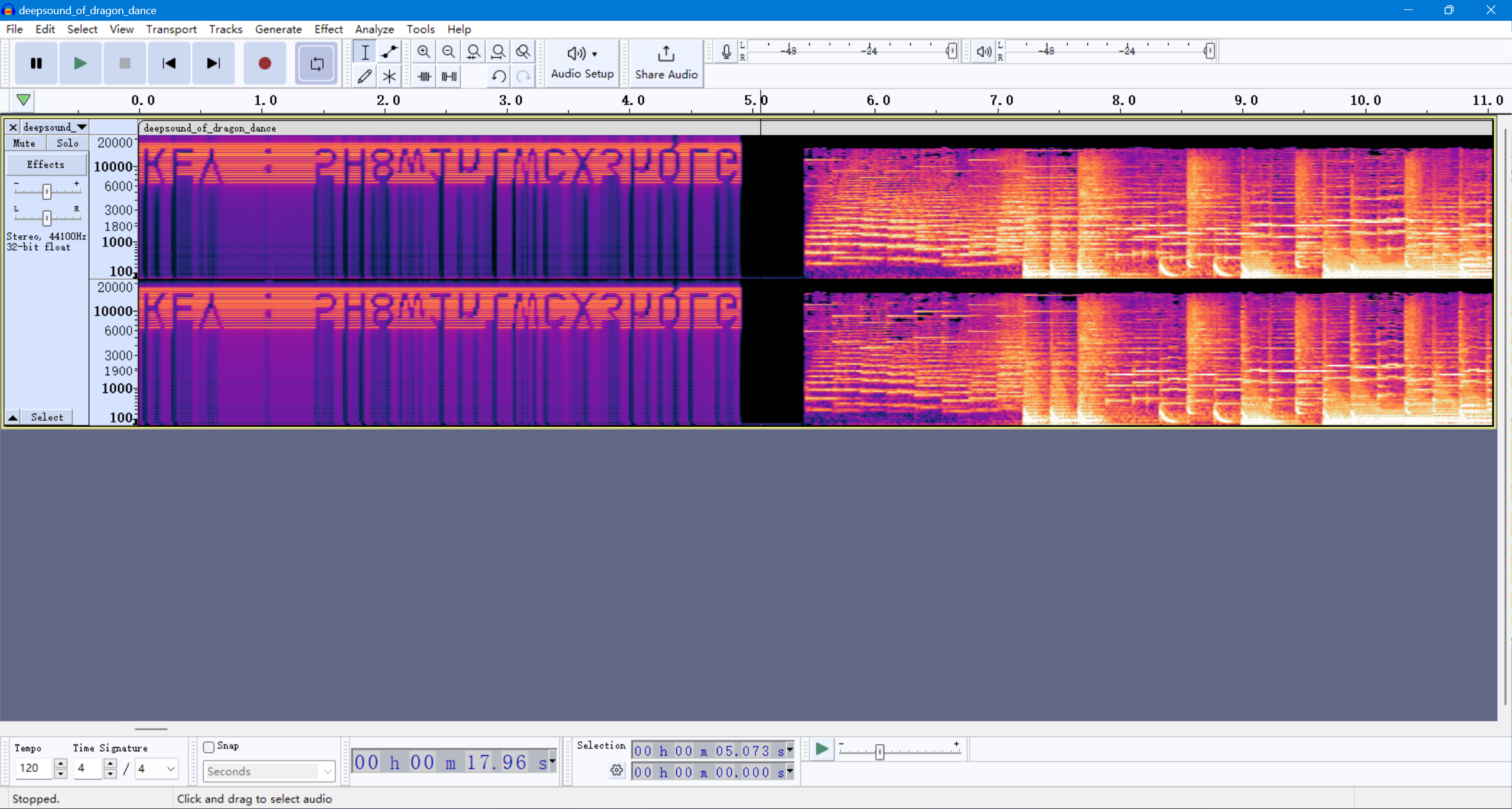Screen dimensions: 1512x809
Task: Open the Generate menu
Action: tap(278, 29)
